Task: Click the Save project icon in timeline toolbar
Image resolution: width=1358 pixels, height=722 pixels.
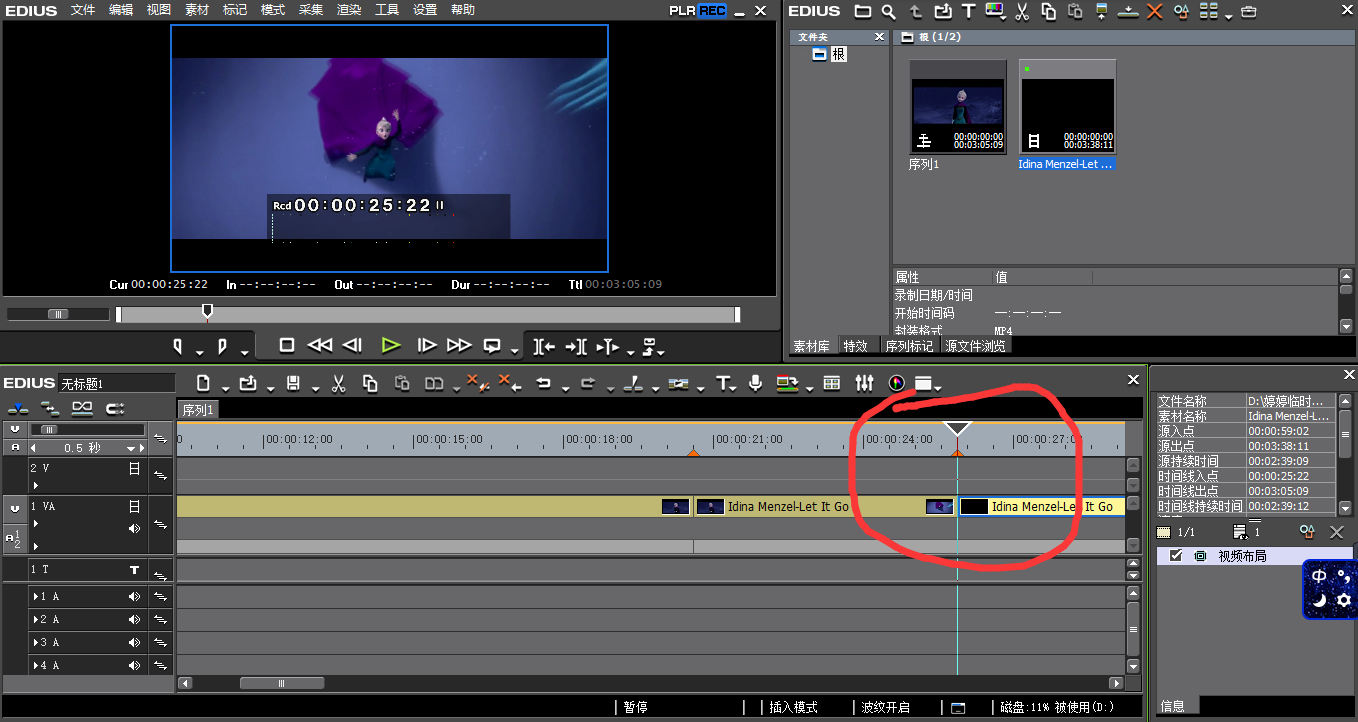Action: click(x=293, y=383)
